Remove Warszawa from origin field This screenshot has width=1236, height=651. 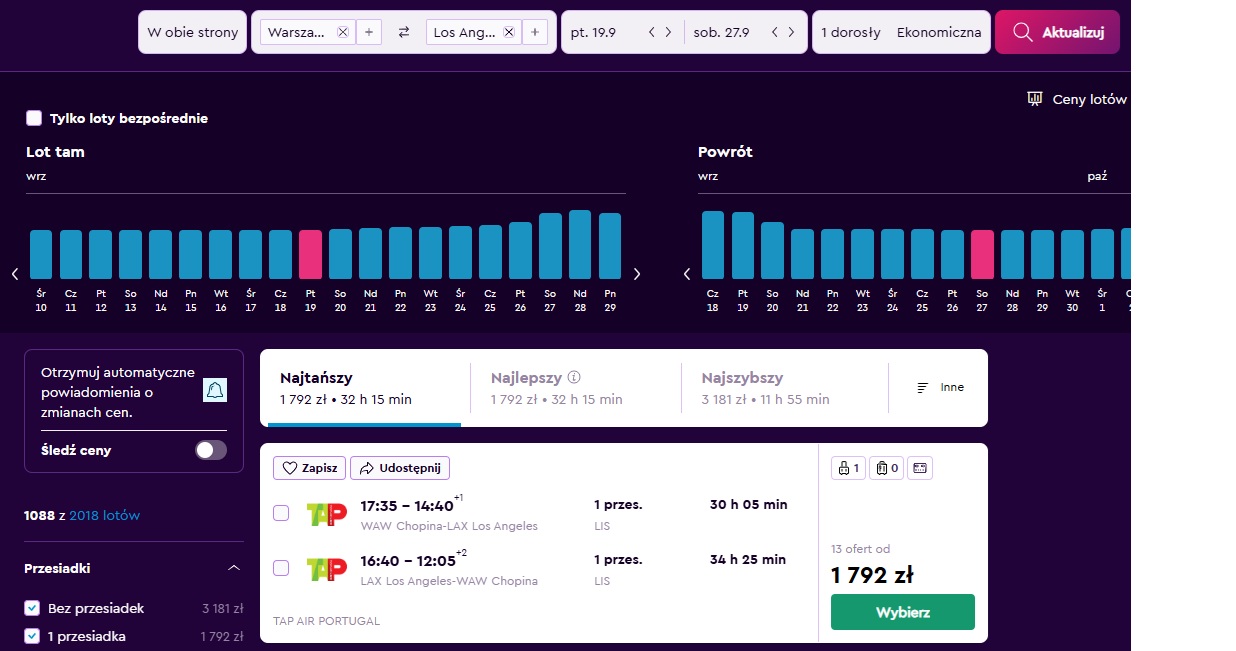pyautogui.click(x=343, y=32)
